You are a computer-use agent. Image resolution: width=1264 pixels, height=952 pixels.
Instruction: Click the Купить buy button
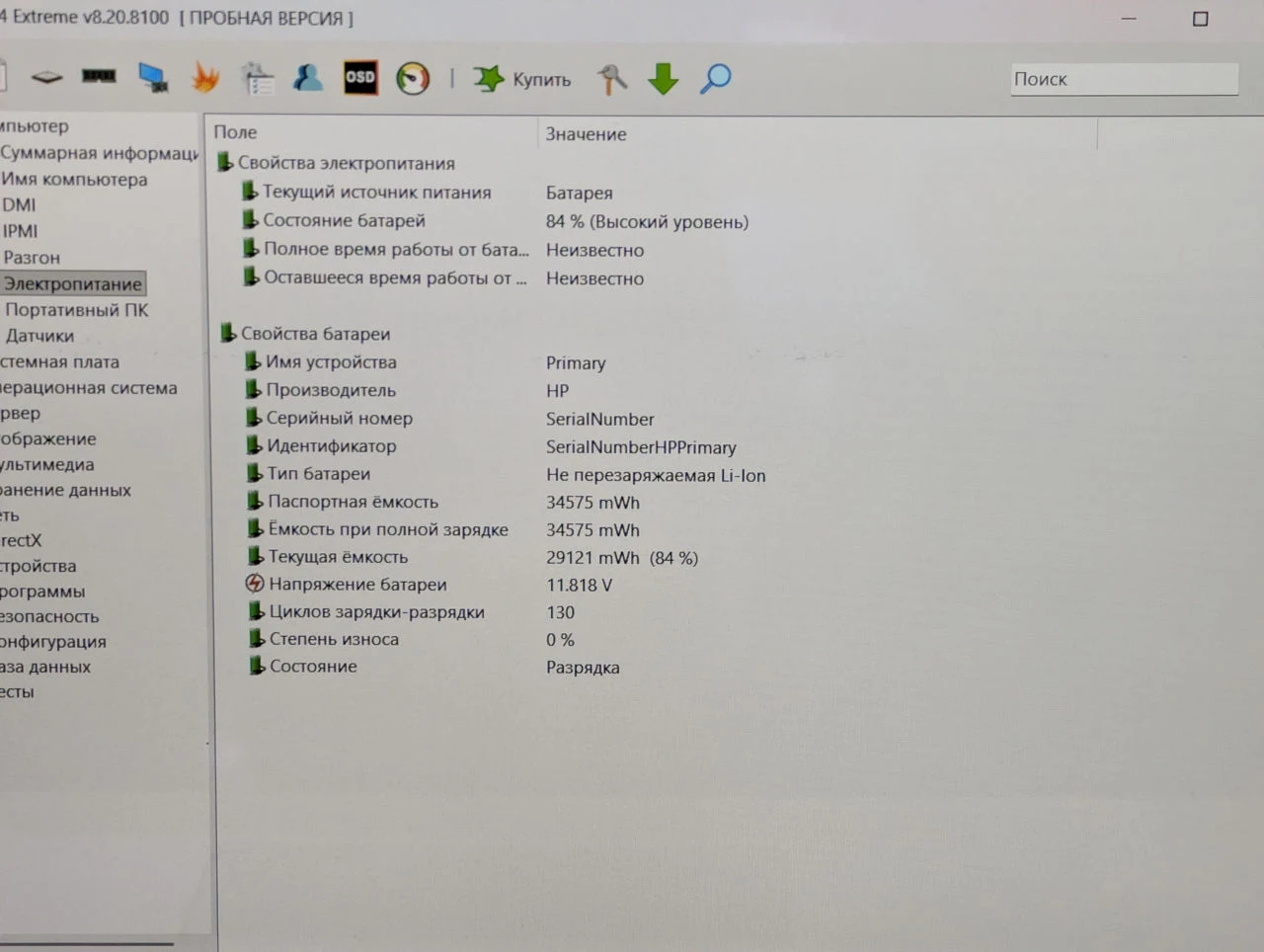tap(522, 79)
